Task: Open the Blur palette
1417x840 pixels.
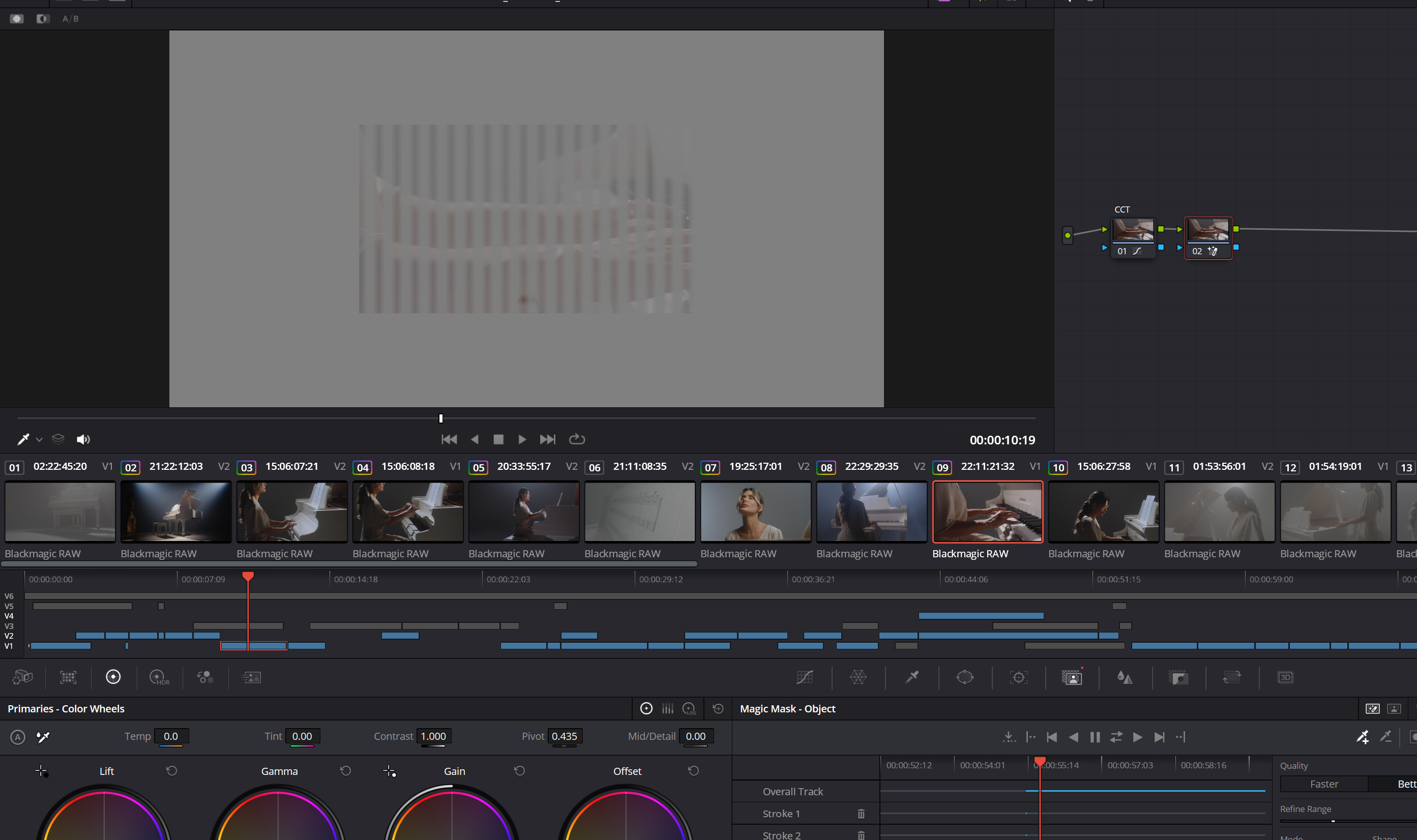Action: click(1125, 677)
